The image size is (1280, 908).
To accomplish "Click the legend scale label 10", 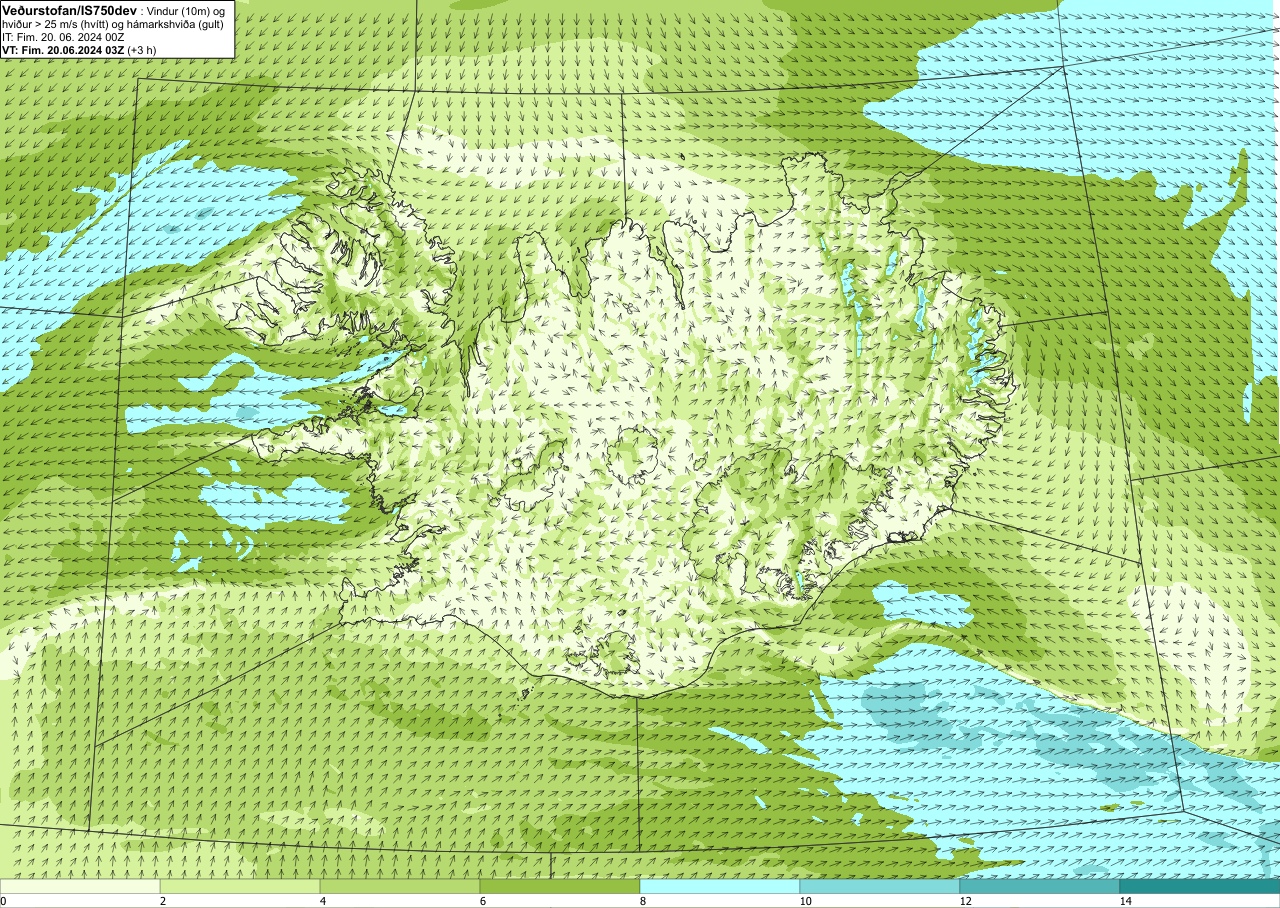I will pyautogui.click(x=805, y=901).
